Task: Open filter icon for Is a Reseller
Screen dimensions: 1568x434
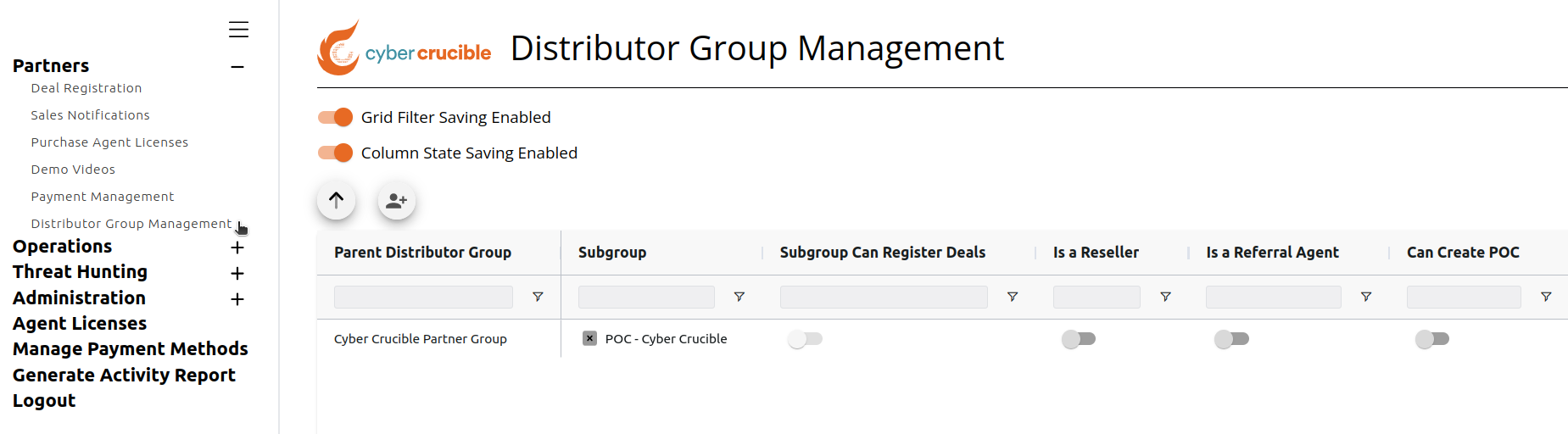Action: tap(1166, 297)
